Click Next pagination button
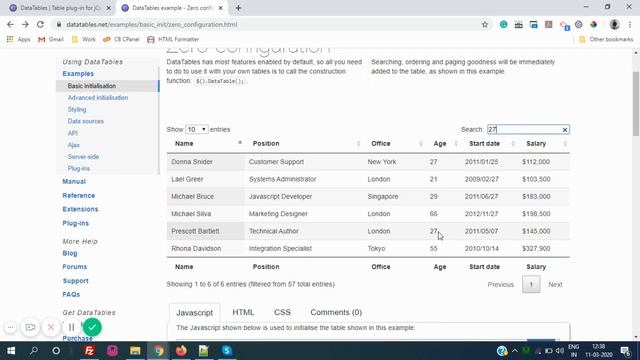Viewport: 640px width, 360px height. 555,284
